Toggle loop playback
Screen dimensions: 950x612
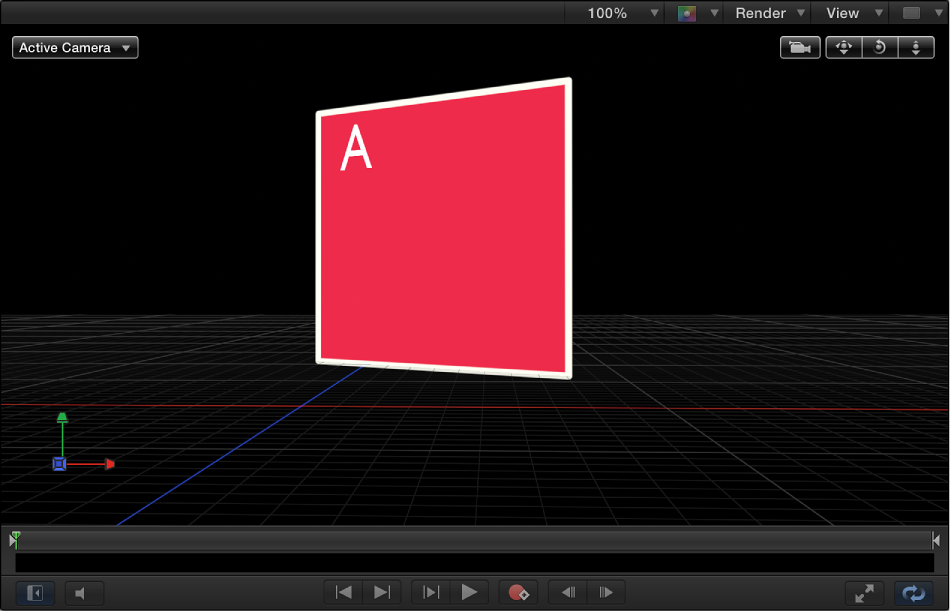tap(913, 592)
